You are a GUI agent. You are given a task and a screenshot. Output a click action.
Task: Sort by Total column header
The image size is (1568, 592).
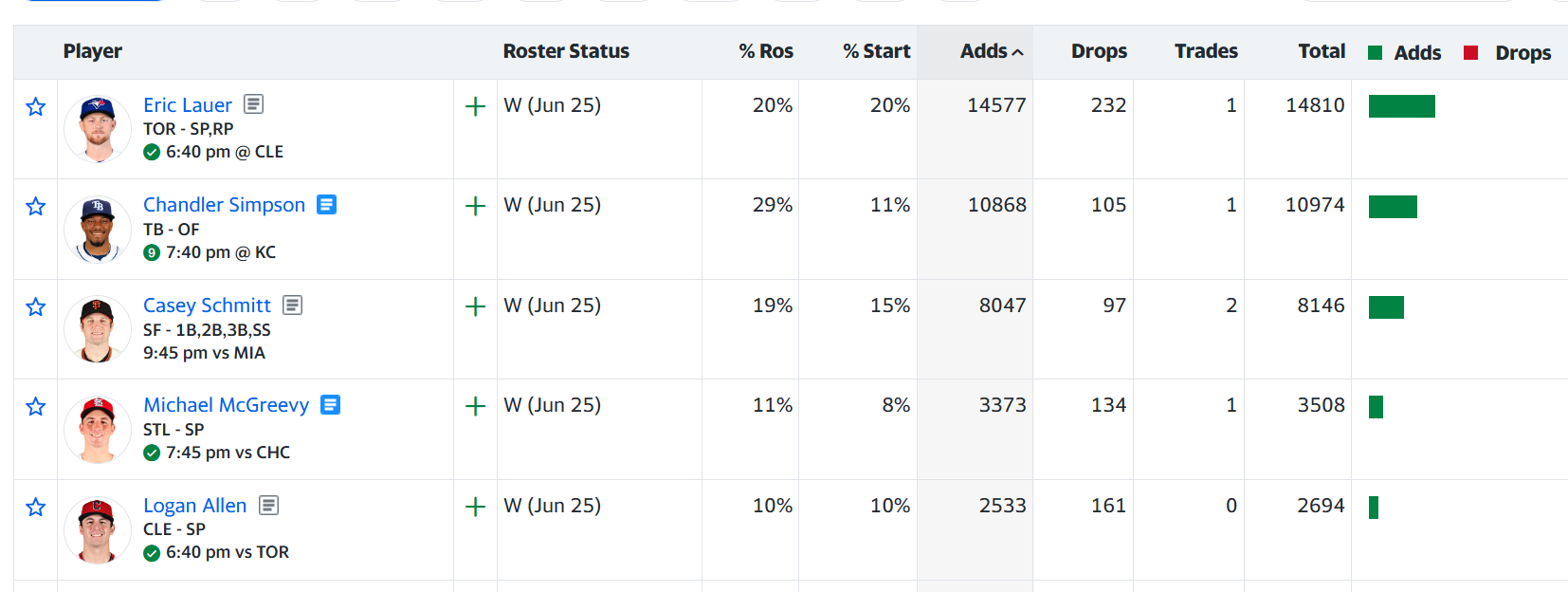click(1322, 51)
